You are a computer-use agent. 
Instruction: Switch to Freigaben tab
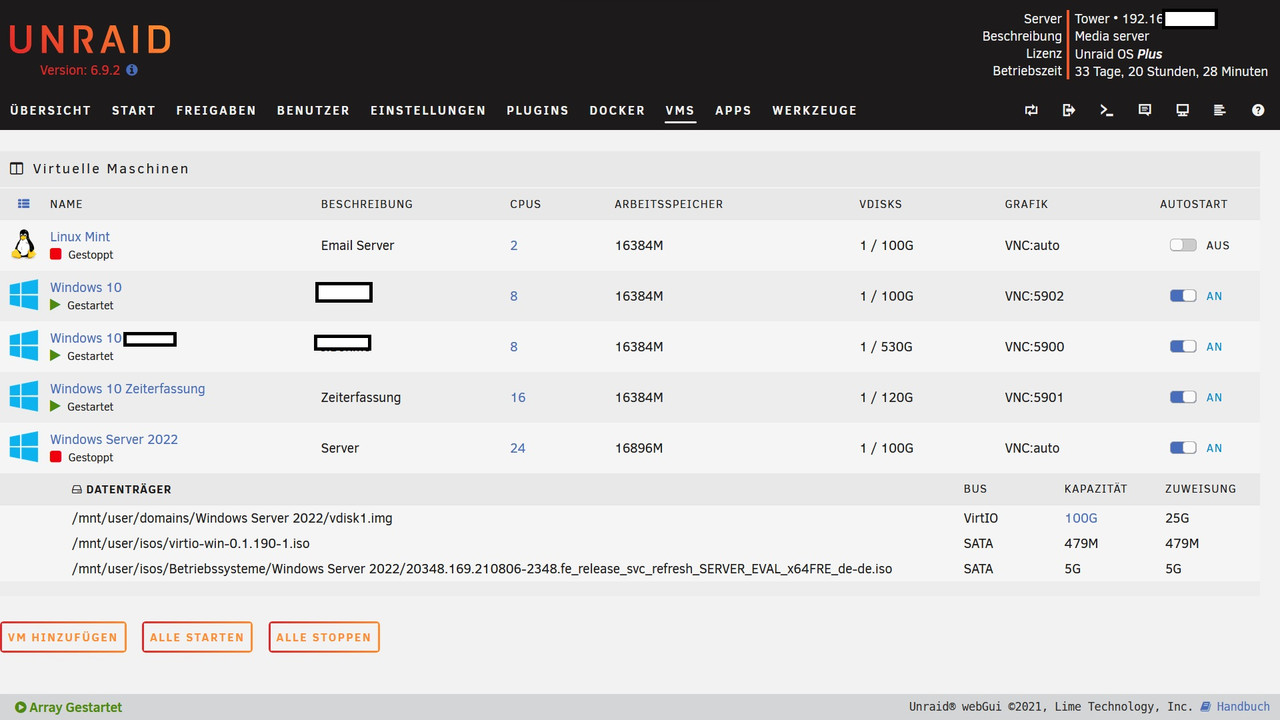coord(216,111)
